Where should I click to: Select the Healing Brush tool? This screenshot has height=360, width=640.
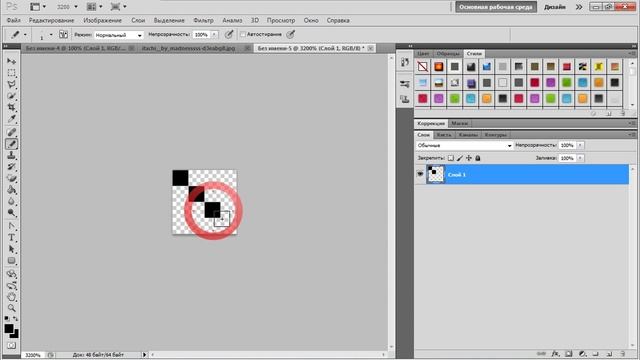point(11,132)
